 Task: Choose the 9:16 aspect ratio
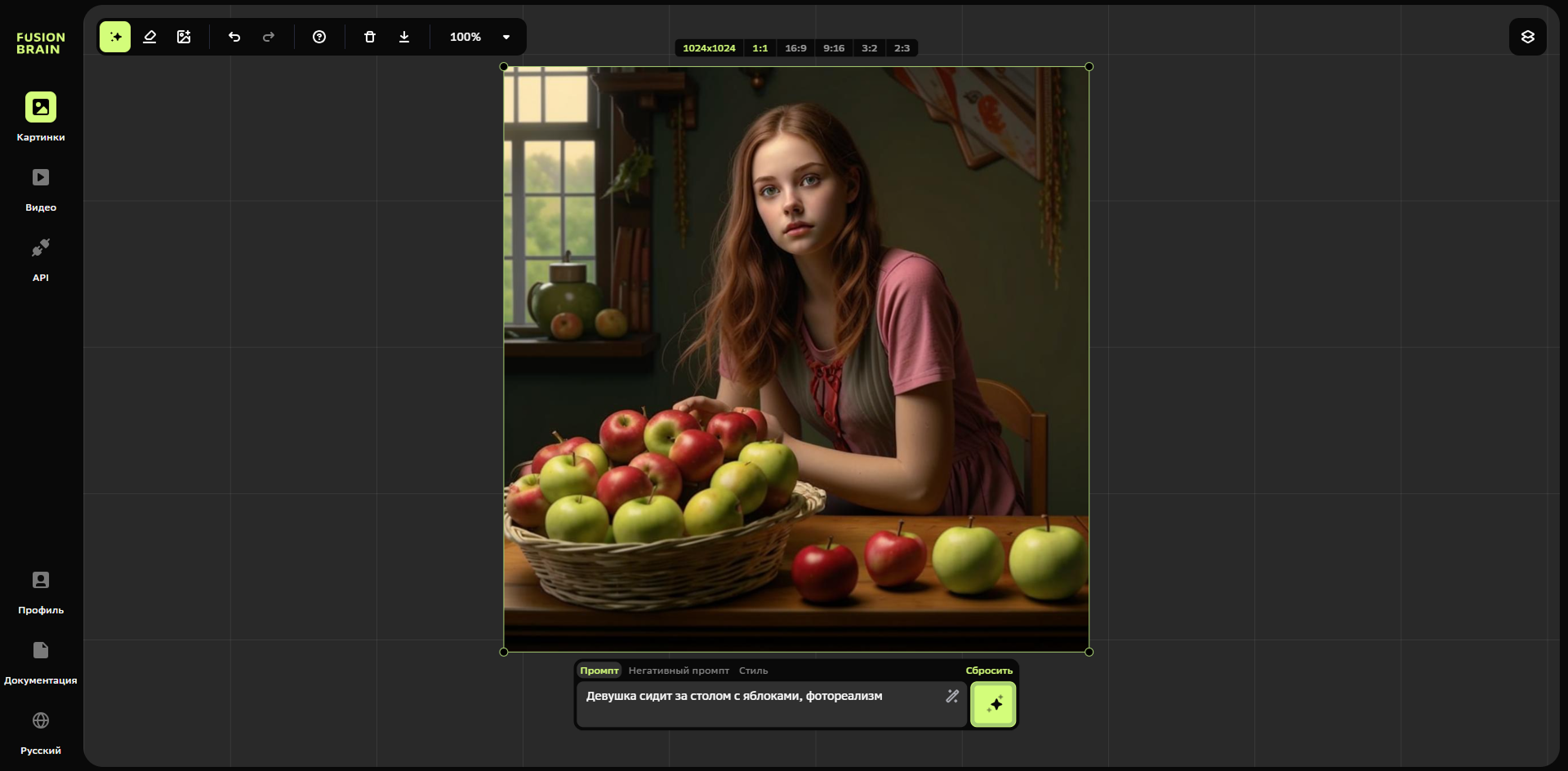(834, 48)
